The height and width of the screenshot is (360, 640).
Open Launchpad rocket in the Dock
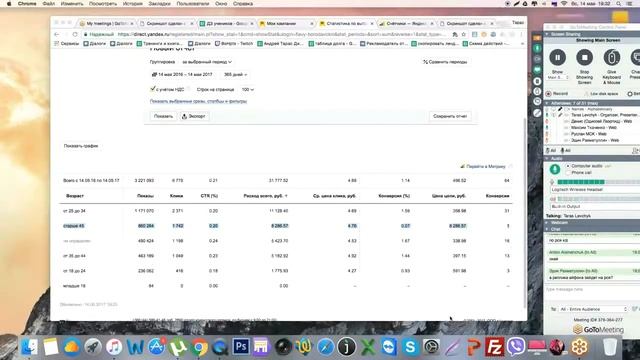(x=93, y=347)
